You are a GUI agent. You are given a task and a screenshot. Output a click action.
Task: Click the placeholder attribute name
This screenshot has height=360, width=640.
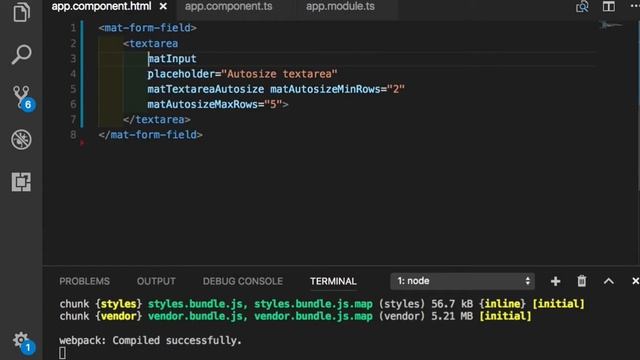coord(181,74)
